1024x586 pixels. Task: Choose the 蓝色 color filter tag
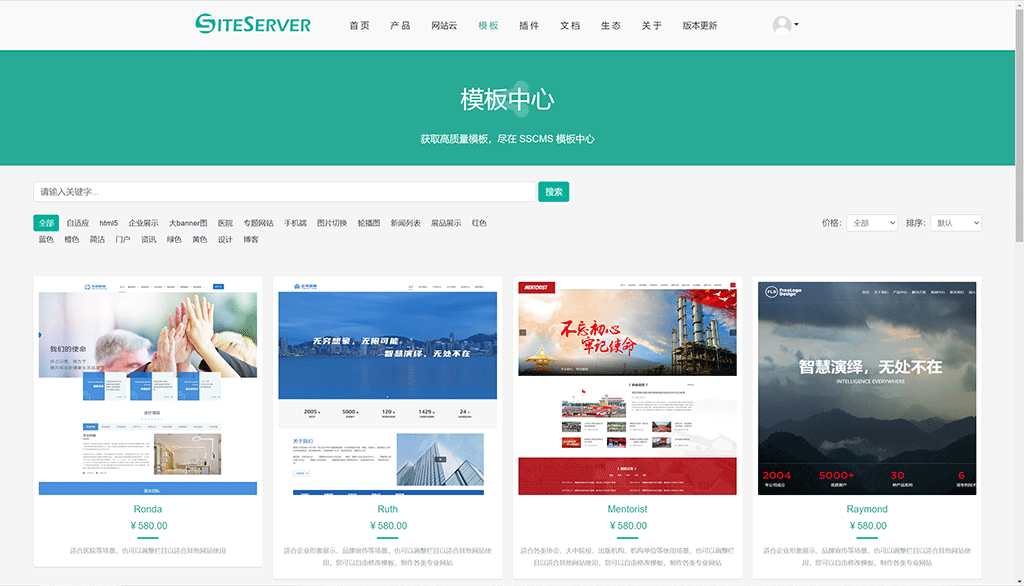[46, 239]
